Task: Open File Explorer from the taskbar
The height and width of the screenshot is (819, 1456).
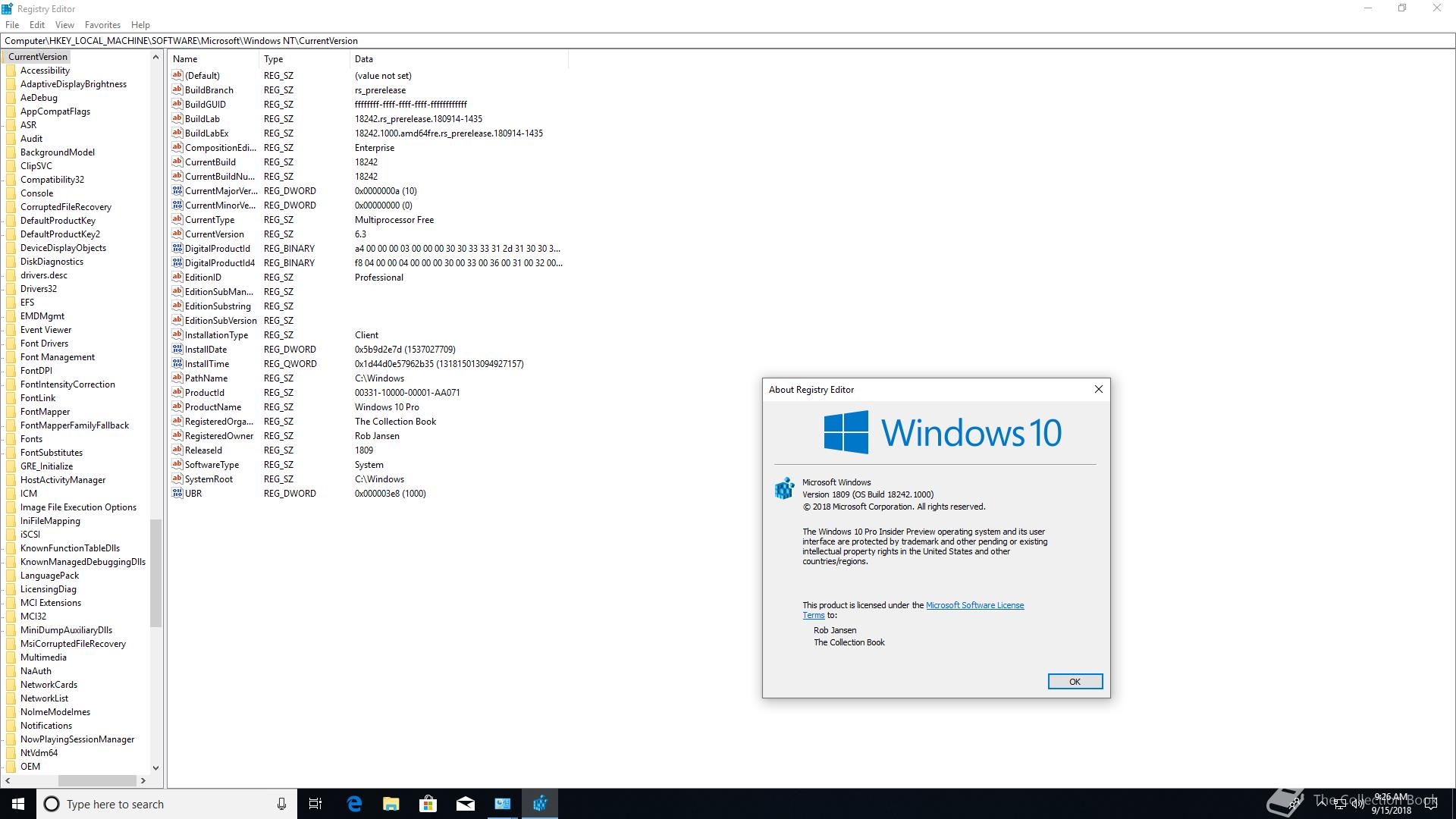Action: [391, 804]
